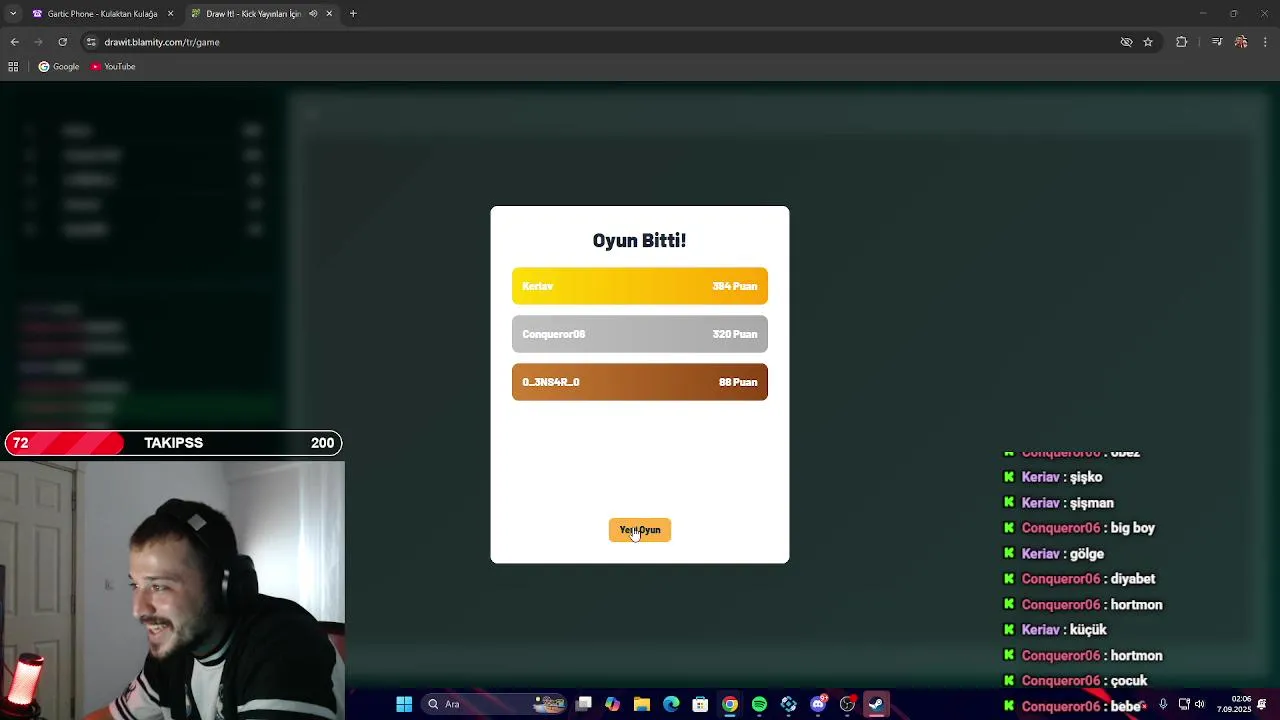Open the Windows Start menu
This screenshot has width=1280, height=720.
[x=404, y=704]
